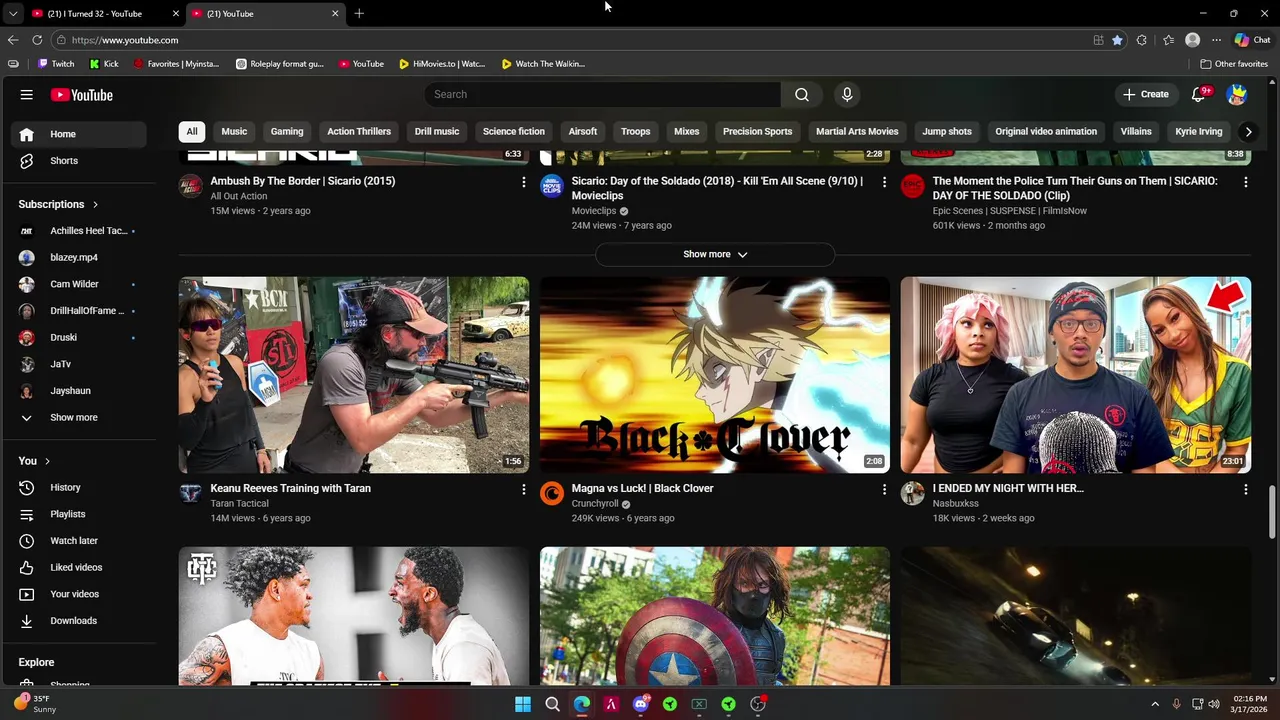Open Watch later in sidebar
This screenshot has height=720, width=1280.
pyautogui.click(x=80, y=541)
